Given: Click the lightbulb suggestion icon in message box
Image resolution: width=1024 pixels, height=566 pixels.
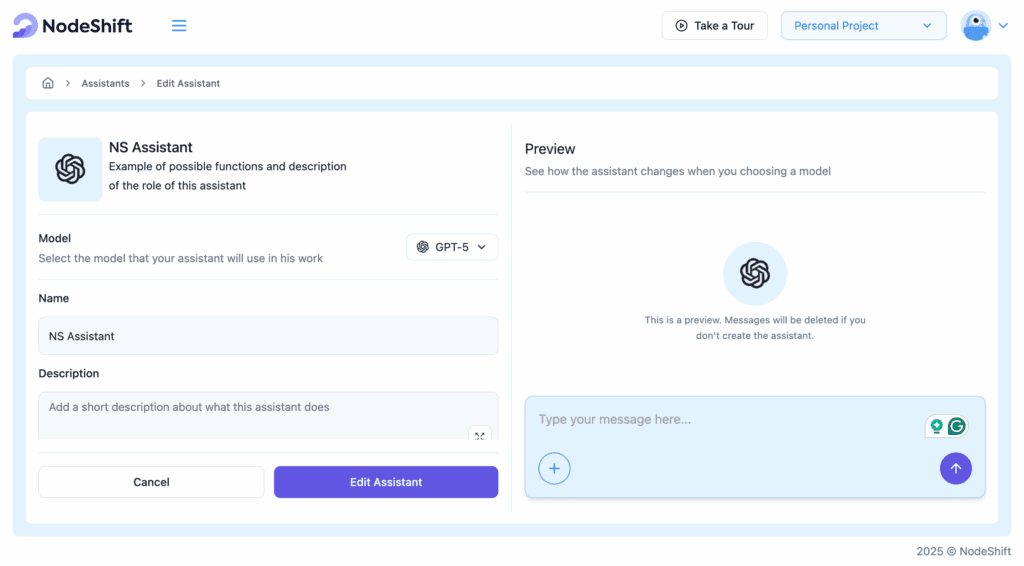Looking at the screenshot, I should click(x=937, y=427).
